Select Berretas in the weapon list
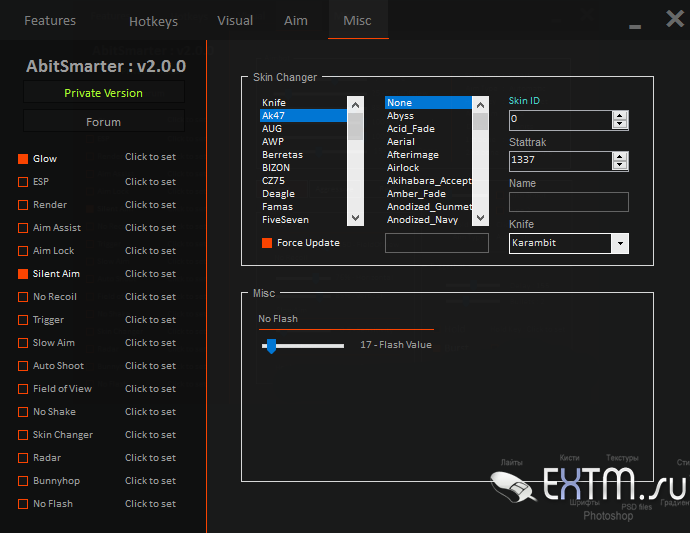 (303, 154)
